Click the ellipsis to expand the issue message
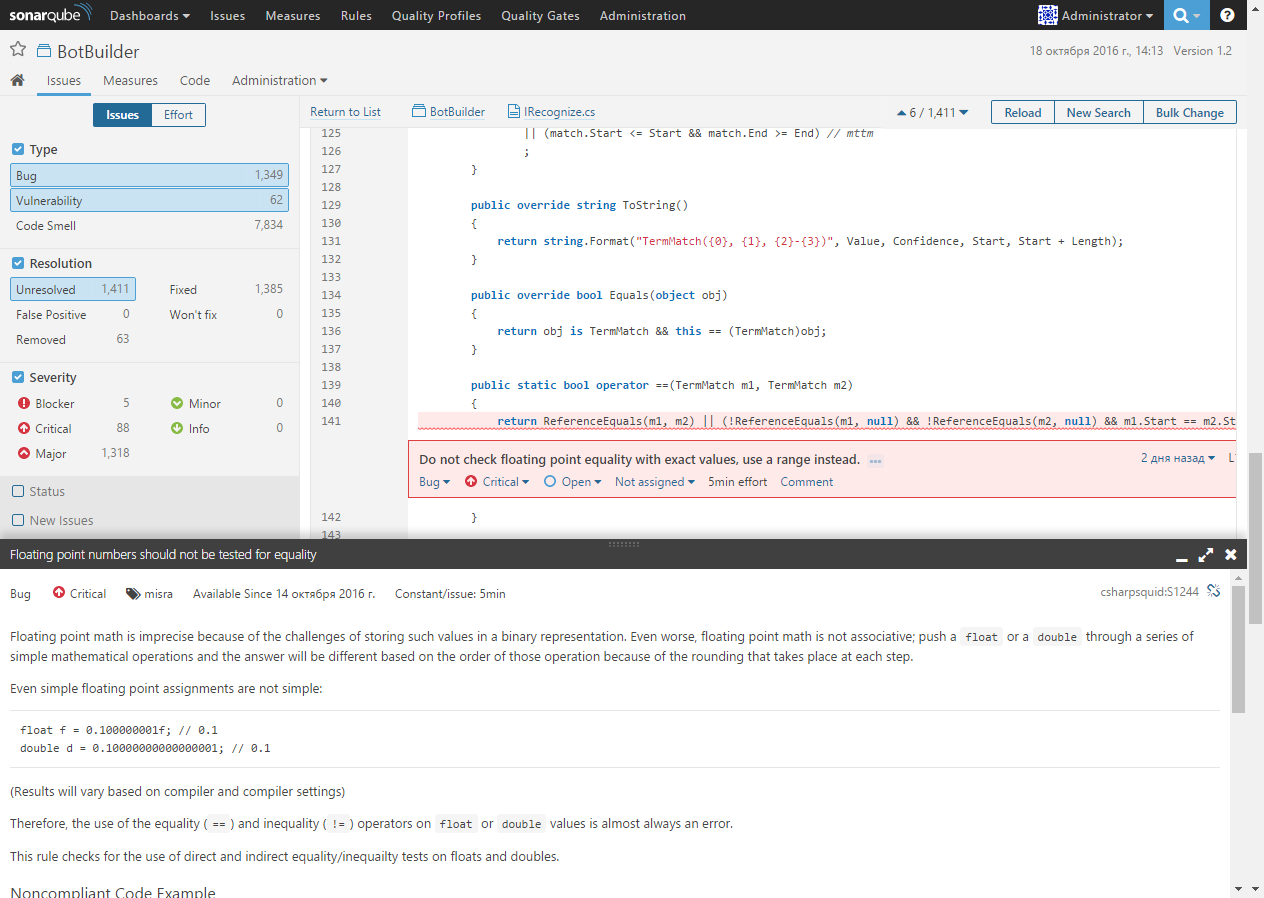This screenshot has width=1264, height=898. coord(875,460)
